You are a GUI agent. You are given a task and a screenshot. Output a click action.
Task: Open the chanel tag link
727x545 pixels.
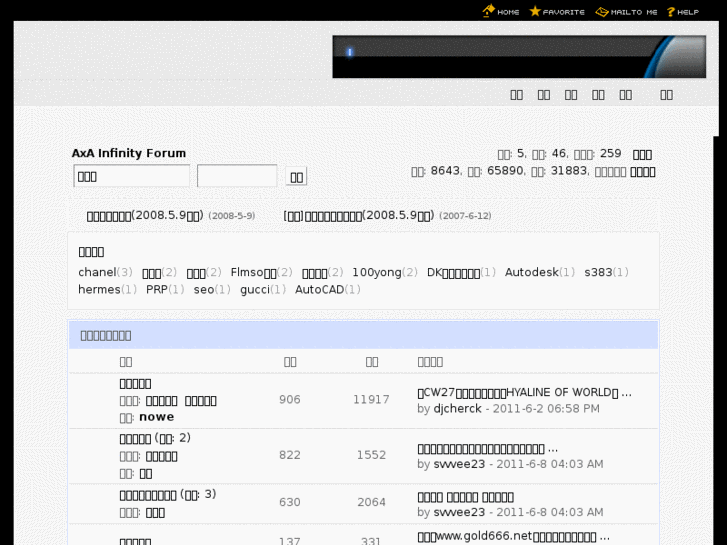pyautogui.click(x=97, y=272)
